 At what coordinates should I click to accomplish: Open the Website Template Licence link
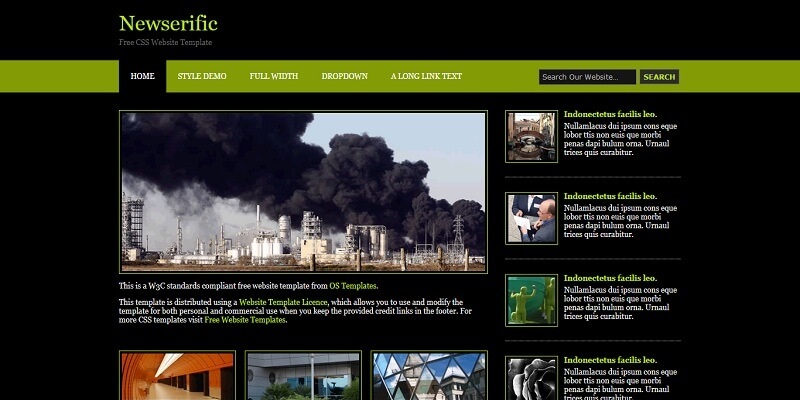click(x=283, y=302)
